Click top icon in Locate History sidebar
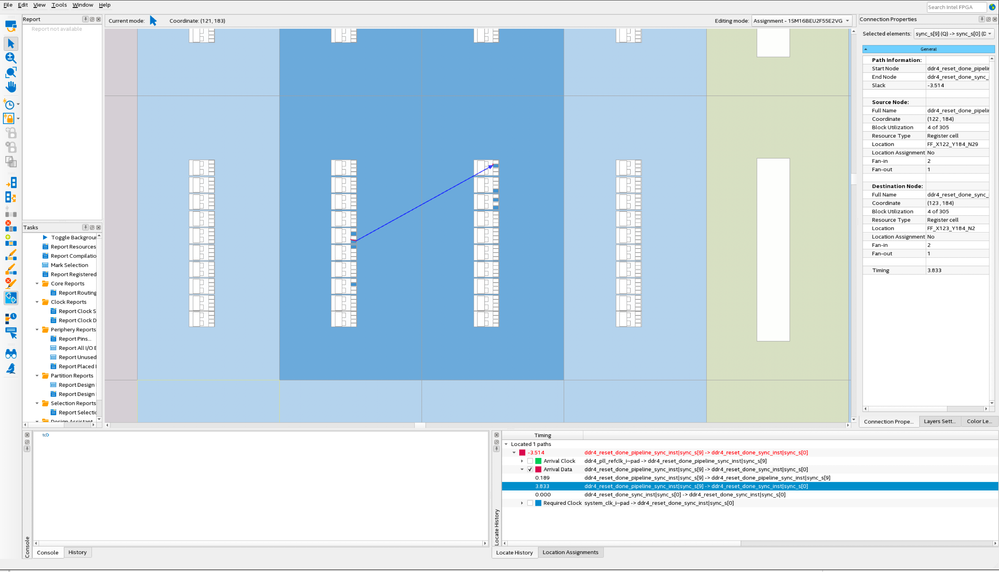Image resolution: width=999 pixels, height=572 pixels. pyautogui.click(x=496, y=435)
